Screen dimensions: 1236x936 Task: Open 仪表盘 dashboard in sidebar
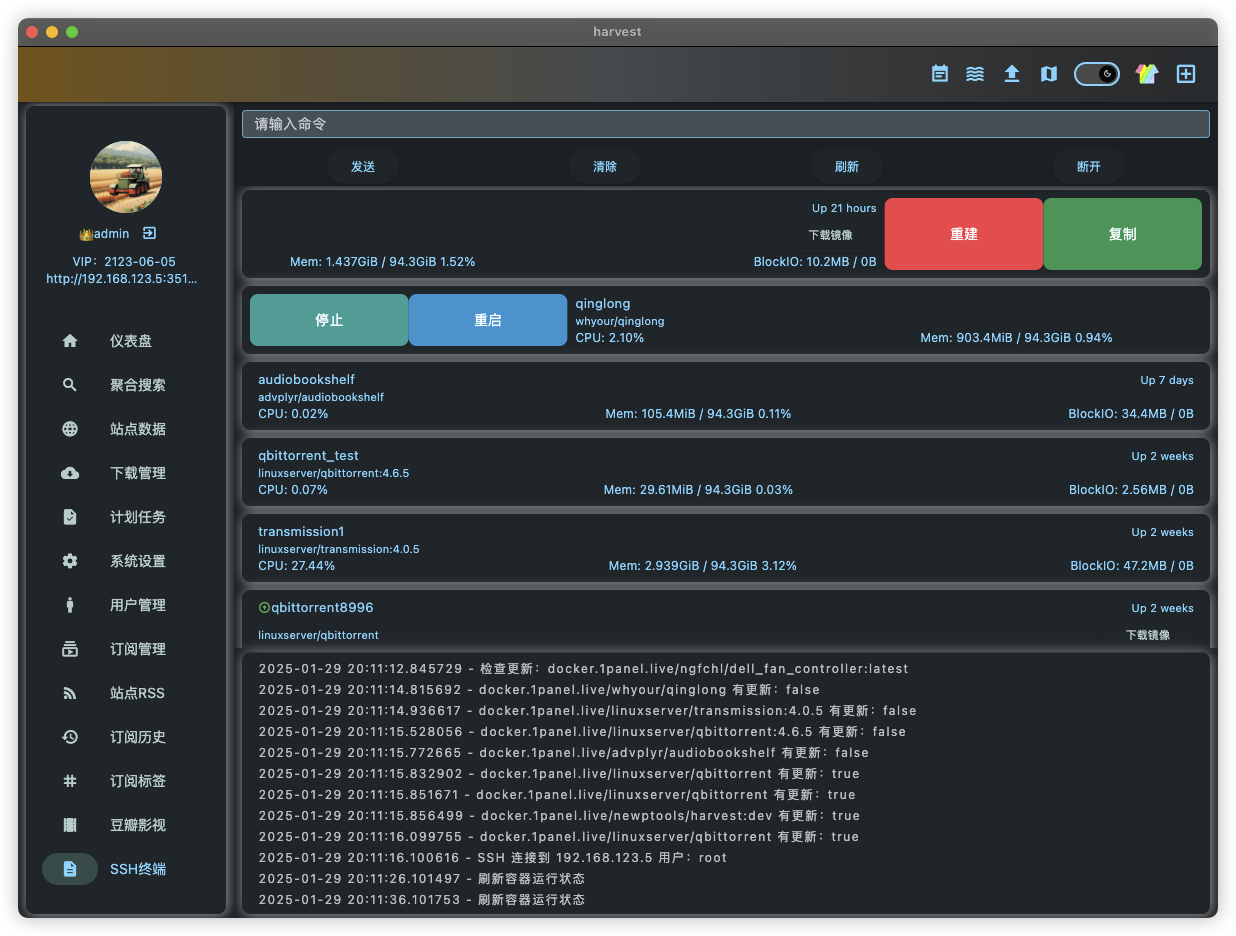(x=130, y=341)
